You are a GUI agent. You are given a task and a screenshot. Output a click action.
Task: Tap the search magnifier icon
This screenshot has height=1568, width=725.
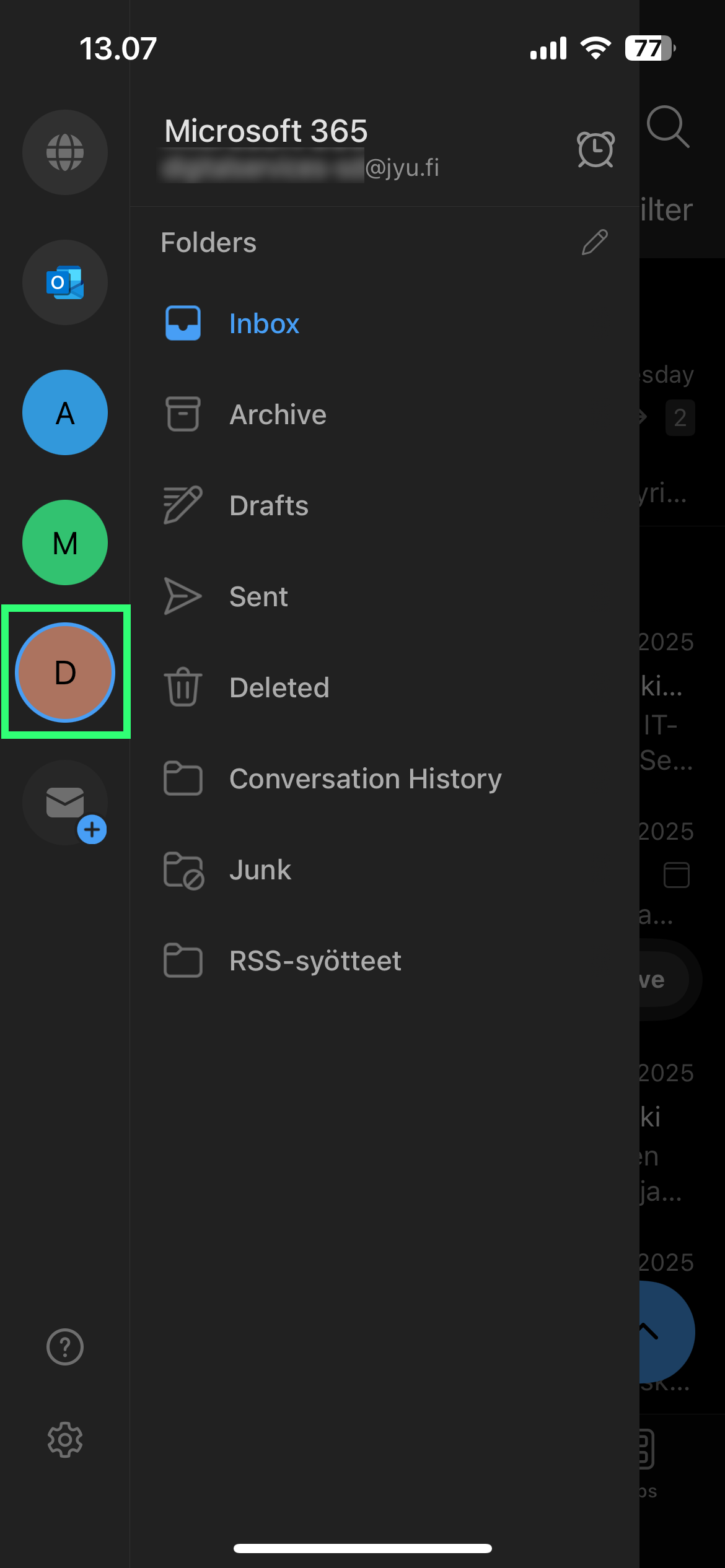(668, 127)
